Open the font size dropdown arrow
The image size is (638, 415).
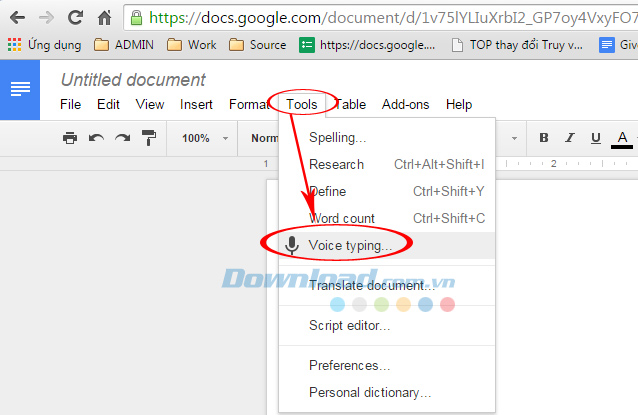click(x=514, y=138)
